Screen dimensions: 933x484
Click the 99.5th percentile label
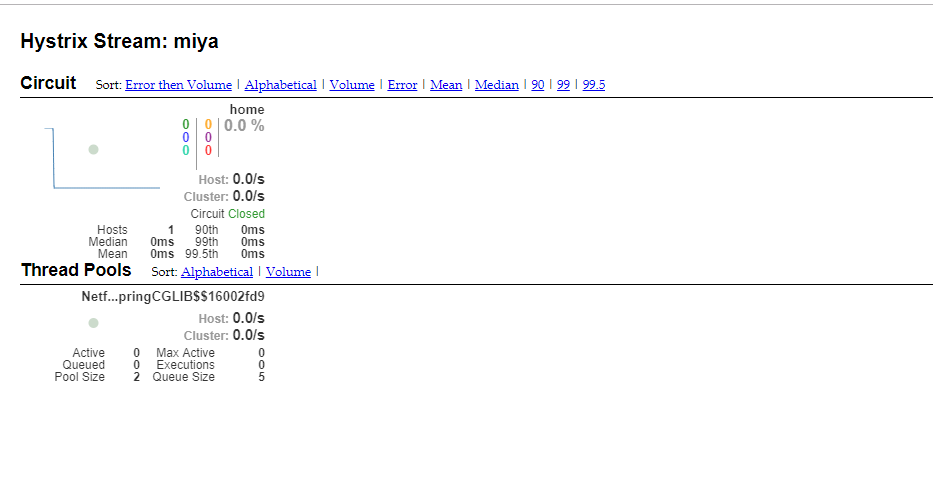[202, 254]
